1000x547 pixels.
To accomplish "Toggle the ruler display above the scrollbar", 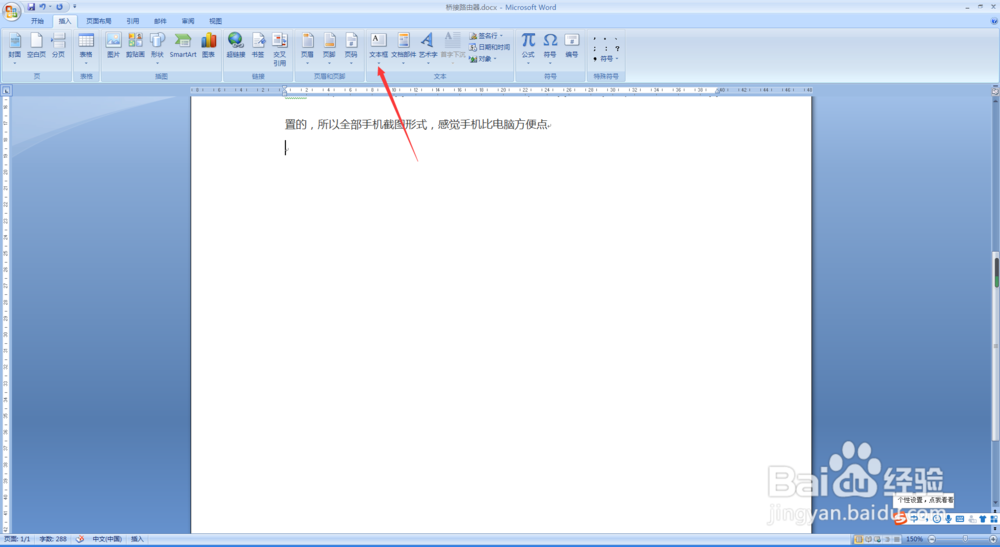I will 995,91.
